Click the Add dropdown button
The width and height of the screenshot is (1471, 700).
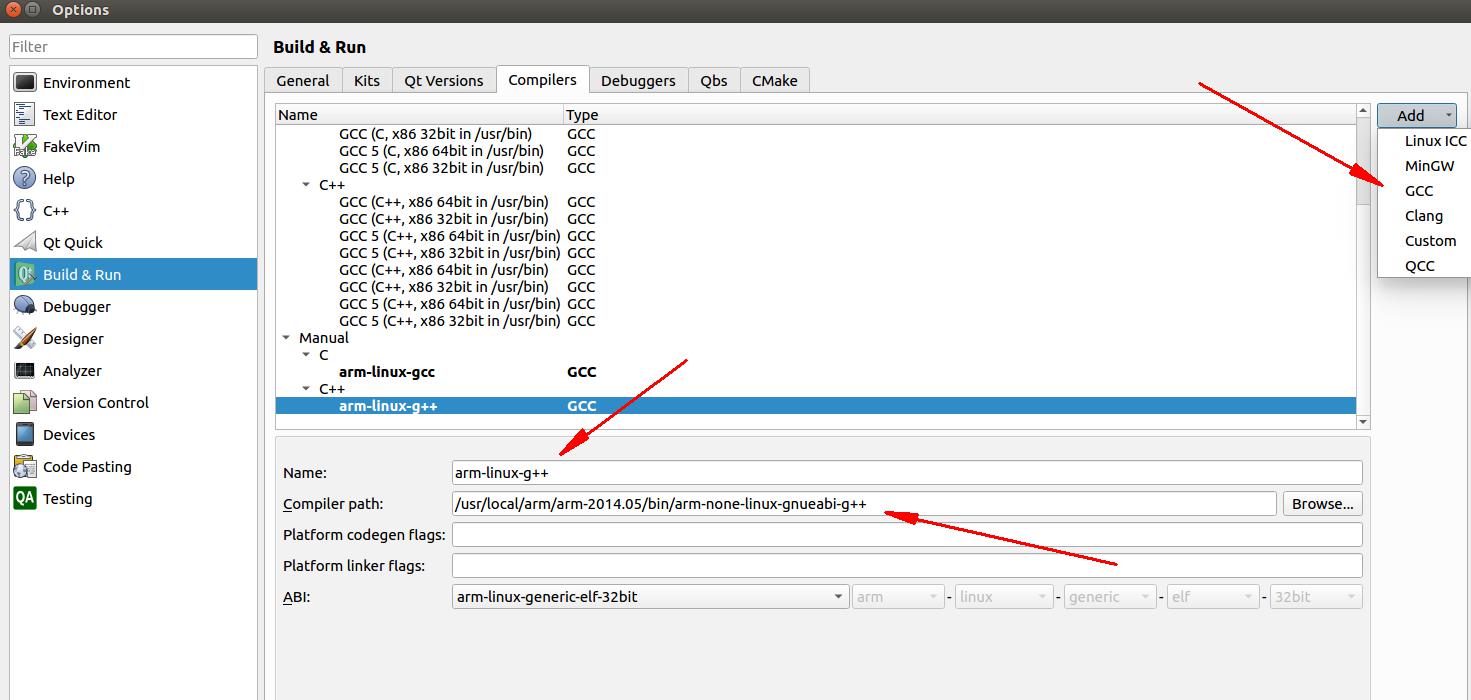pyautogui.click(x=1417, y=116)
